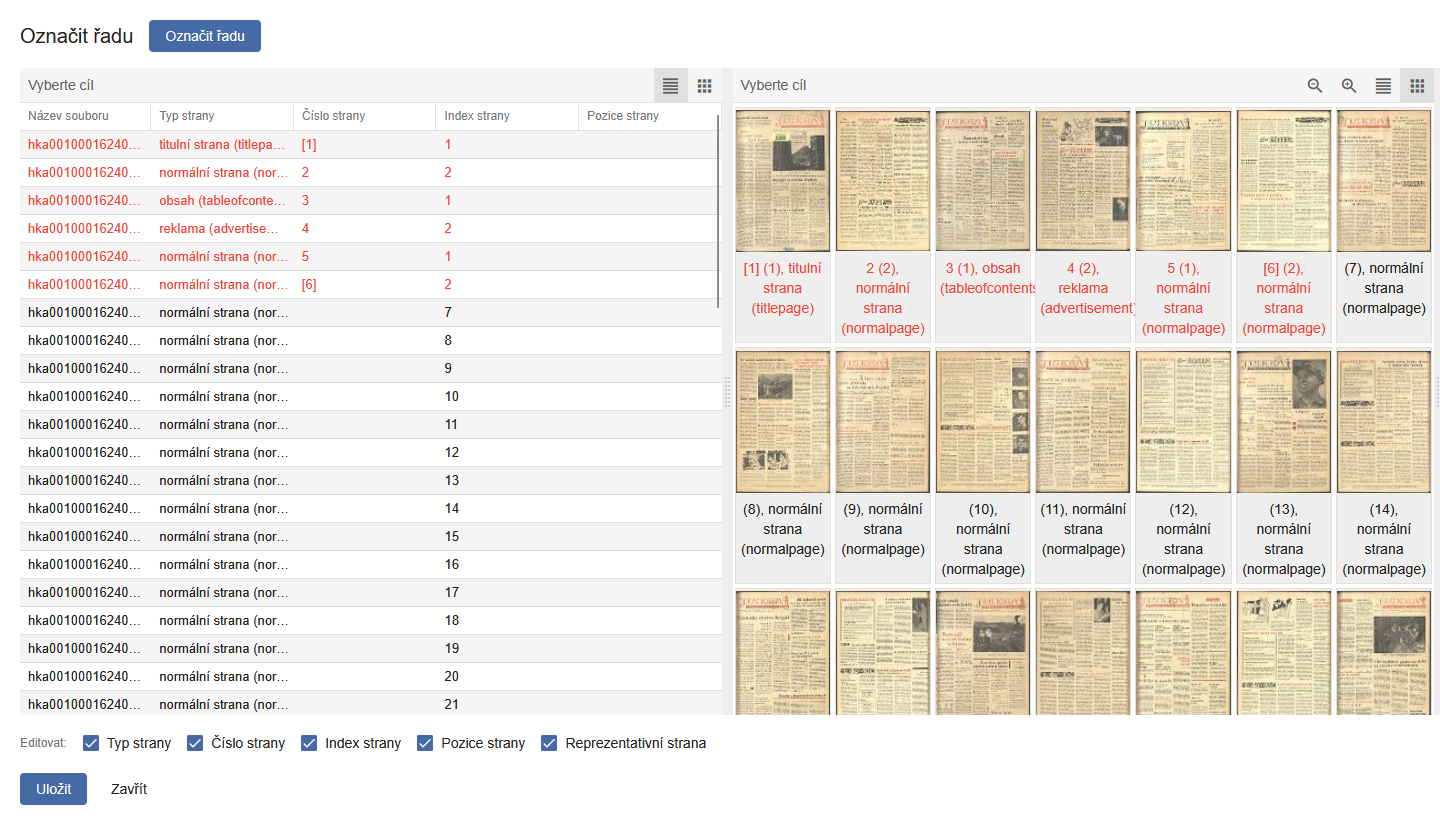
Task: Uncheck the Typ strany checkbox
Action: pos(91,743)
